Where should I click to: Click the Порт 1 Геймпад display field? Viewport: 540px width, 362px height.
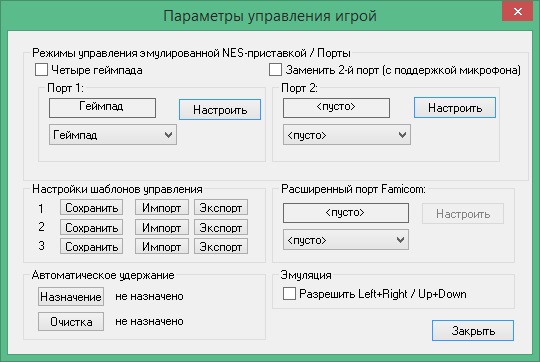pyautogui.click(x=102, y=108)
